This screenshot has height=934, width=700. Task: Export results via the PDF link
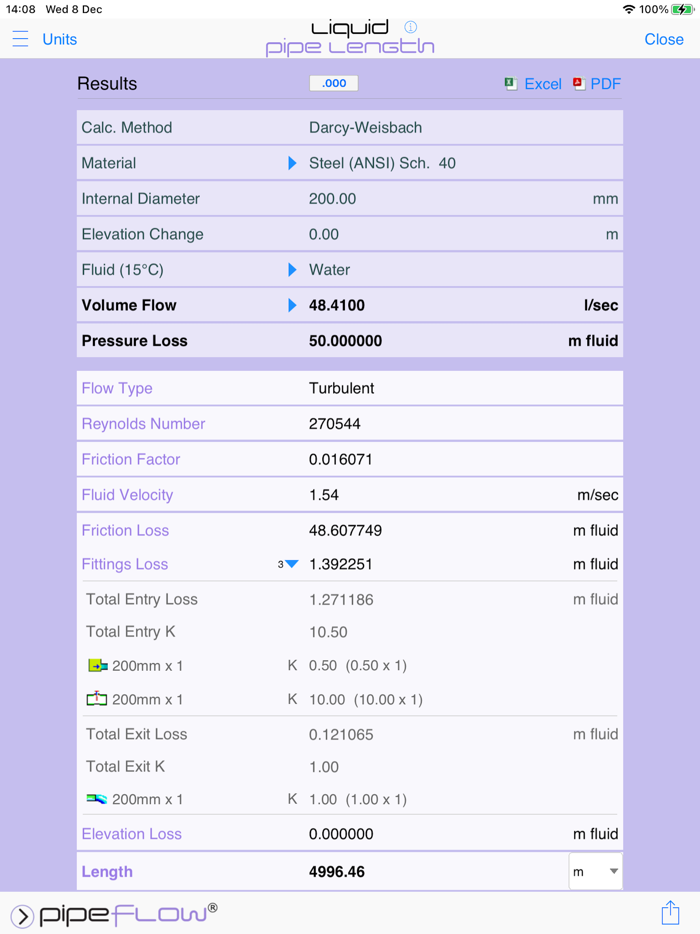(x=606, y=84)
